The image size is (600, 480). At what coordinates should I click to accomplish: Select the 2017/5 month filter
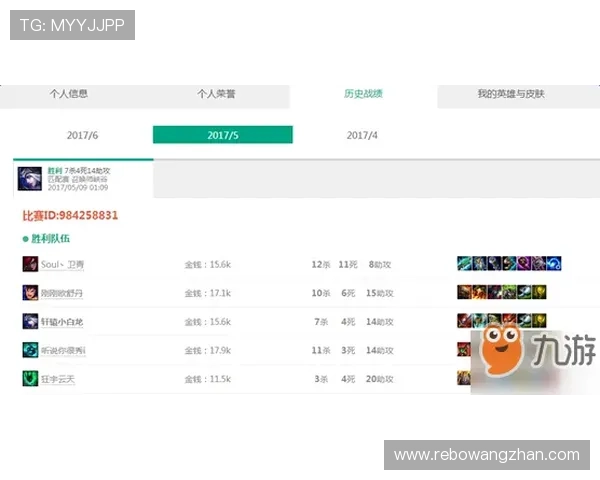222,135
